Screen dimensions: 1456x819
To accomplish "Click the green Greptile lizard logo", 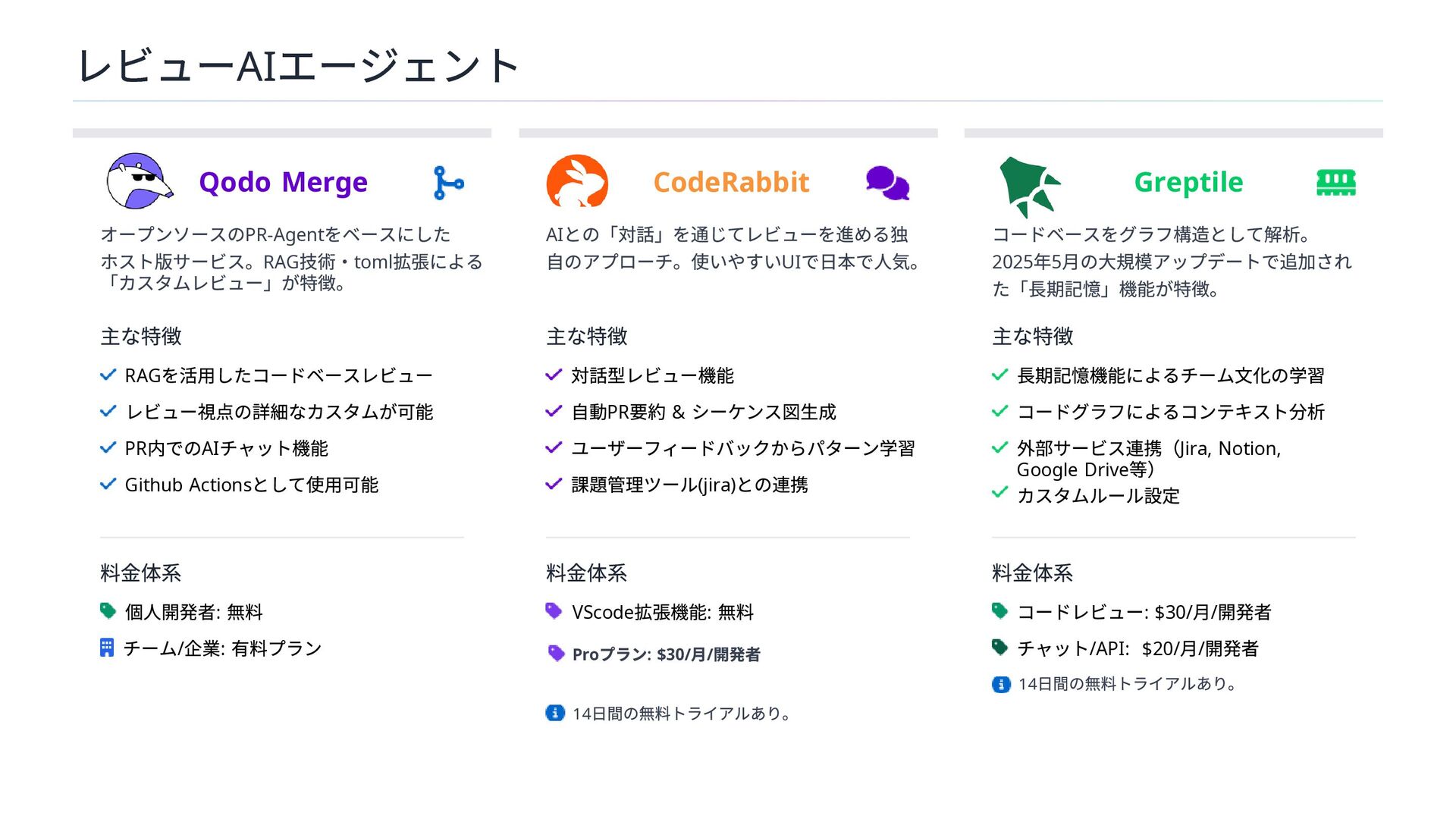I will (x=1029, y=186).
